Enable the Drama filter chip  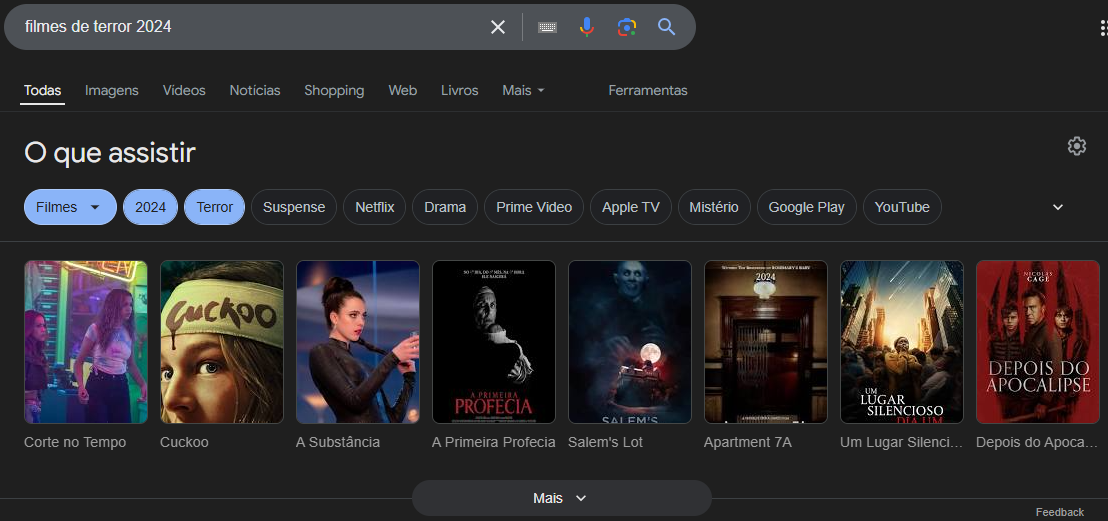coord(445,207)
